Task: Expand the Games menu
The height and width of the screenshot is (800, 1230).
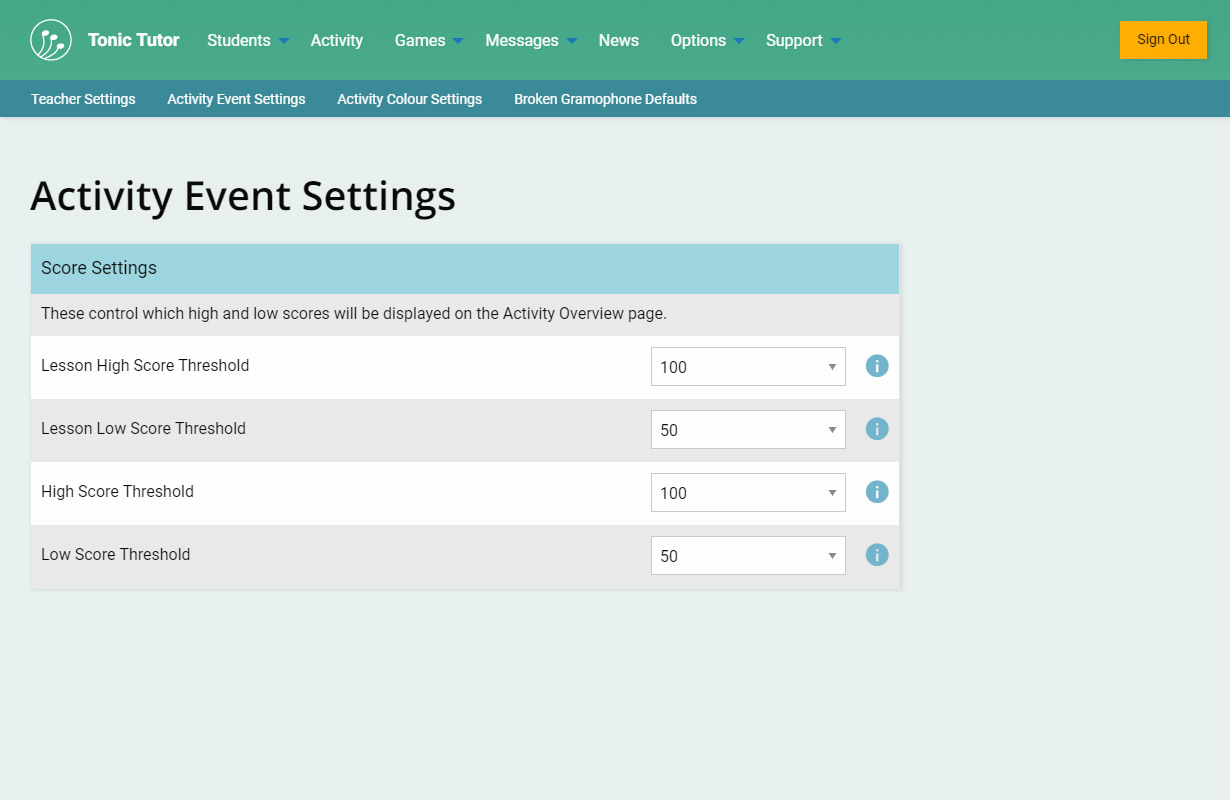Action: pyautogui.click(x=428, y=40)
